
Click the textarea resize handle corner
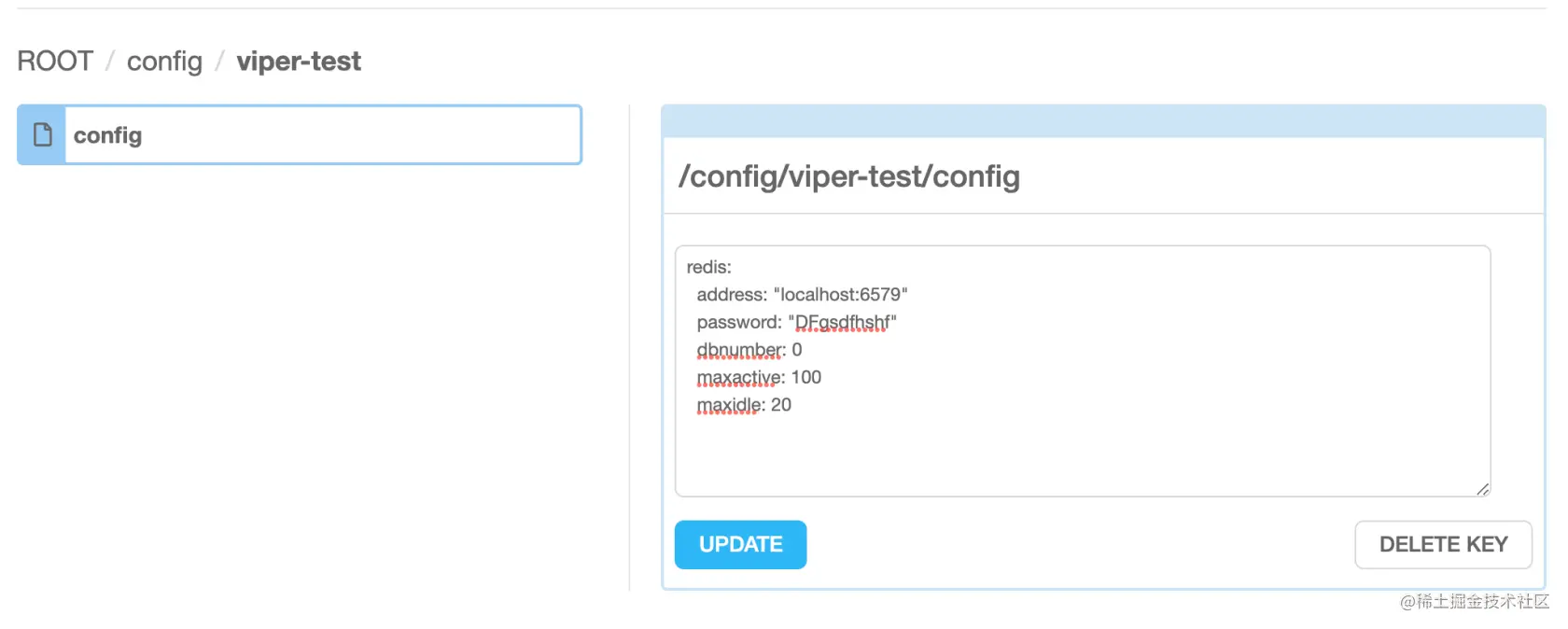(x=1482, y=489)
